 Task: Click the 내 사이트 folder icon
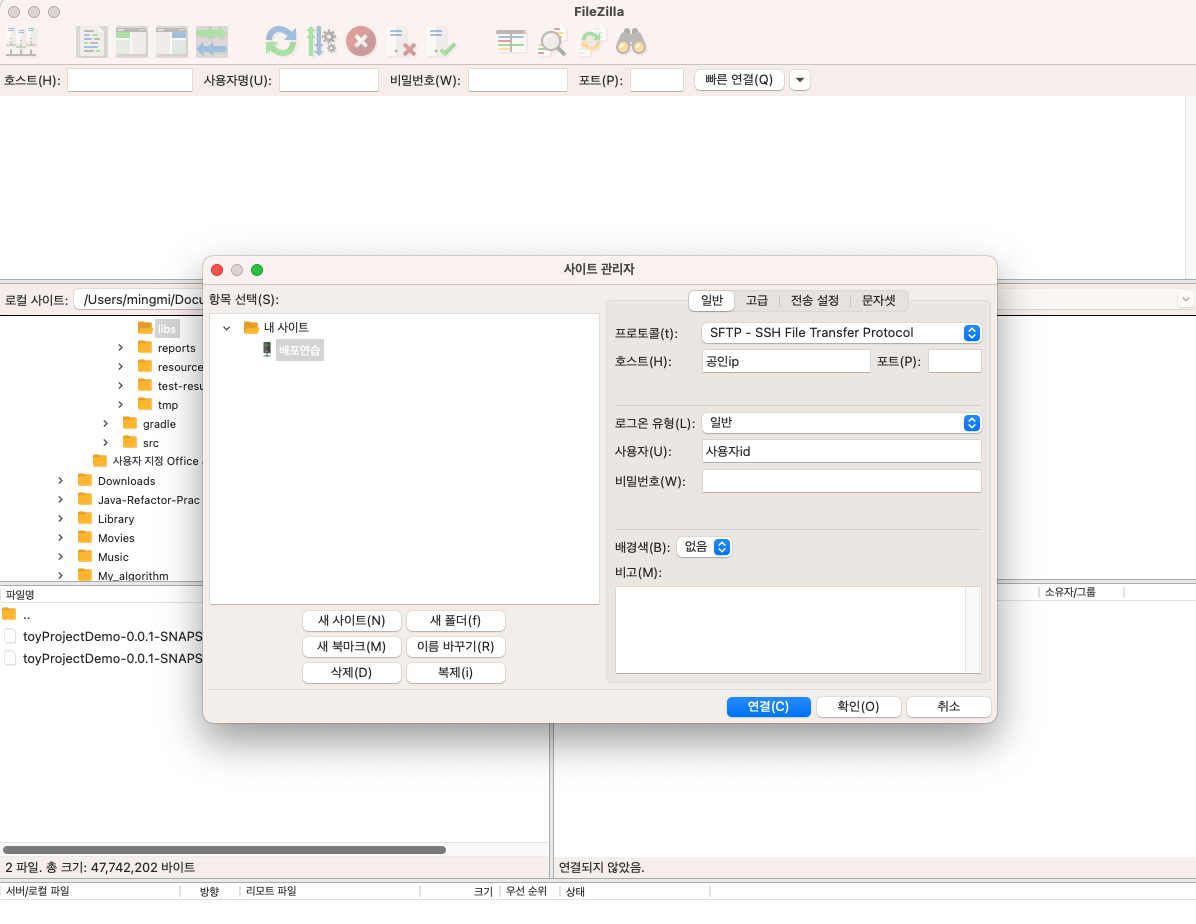(x=251, y=327)
